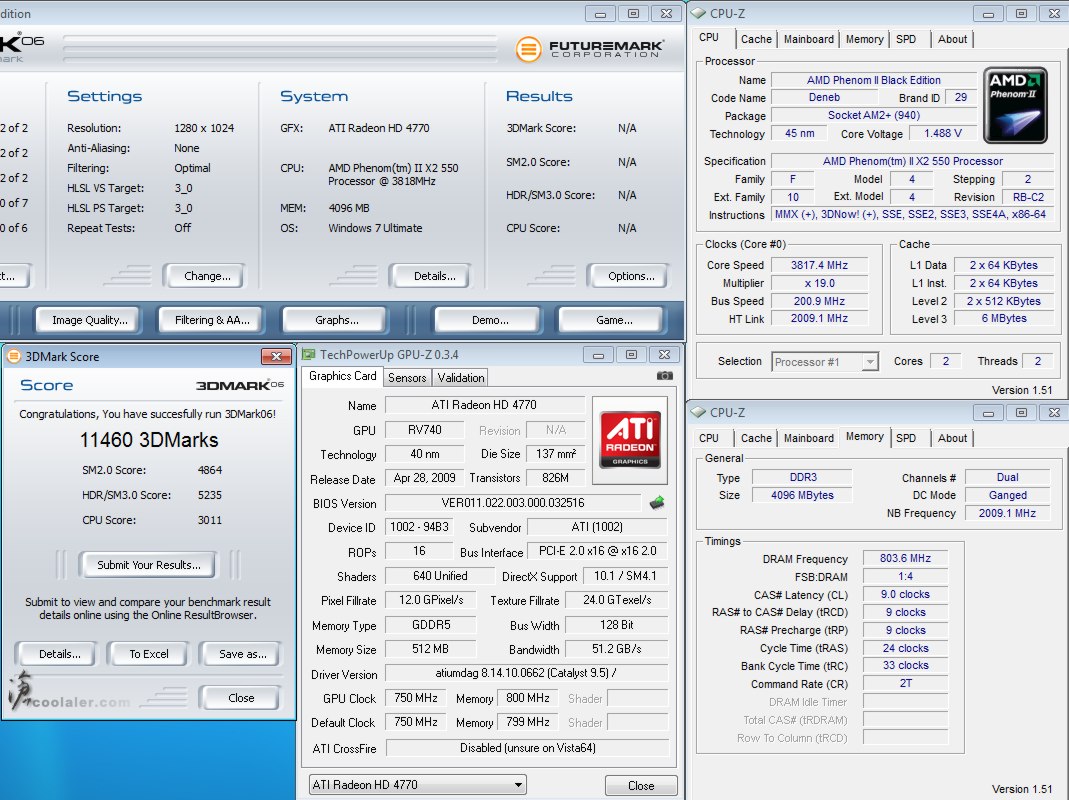Click the ATI CrossFire Disabled field

coord(527,748)
